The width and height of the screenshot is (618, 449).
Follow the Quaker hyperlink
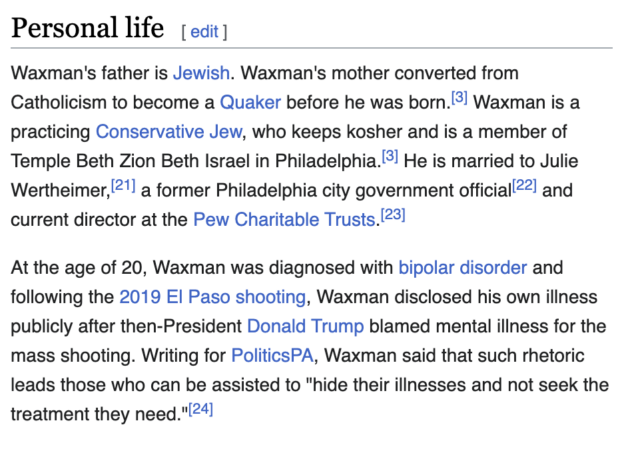coord(250,103)
